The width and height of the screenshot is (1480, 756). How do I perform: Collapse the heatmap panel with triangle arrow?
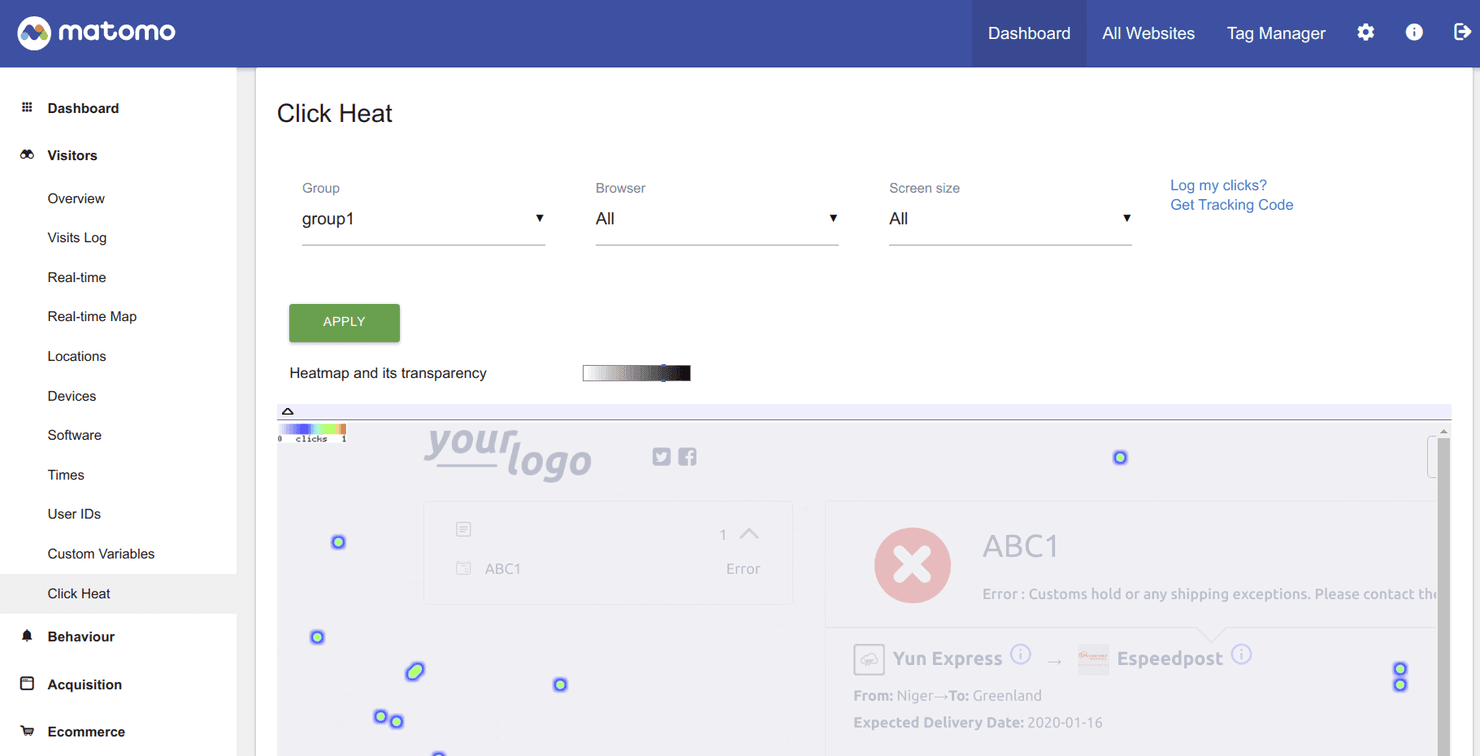point(288,411)
